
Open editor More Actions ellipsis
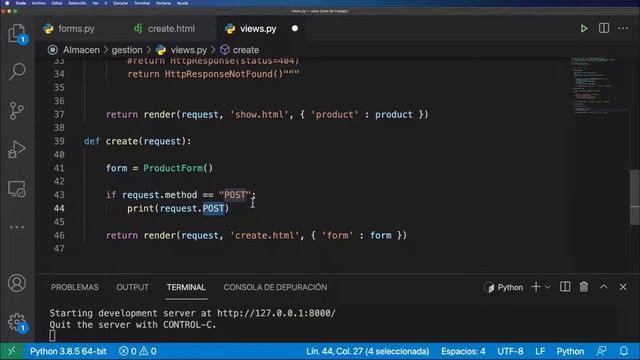(623, 28)
